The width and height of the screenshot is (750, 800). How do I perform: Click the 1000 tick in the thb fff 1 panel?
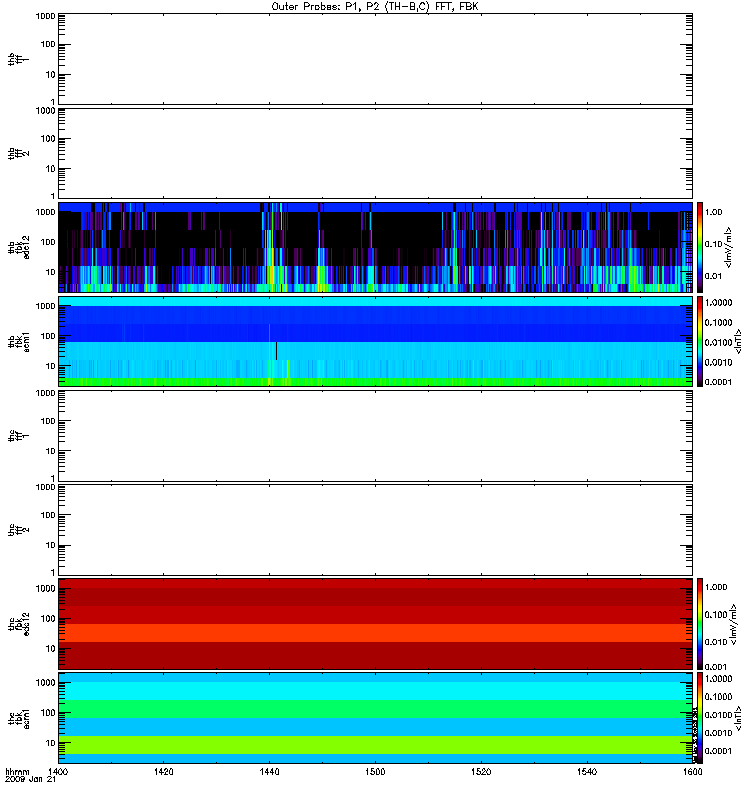point(45,16)
